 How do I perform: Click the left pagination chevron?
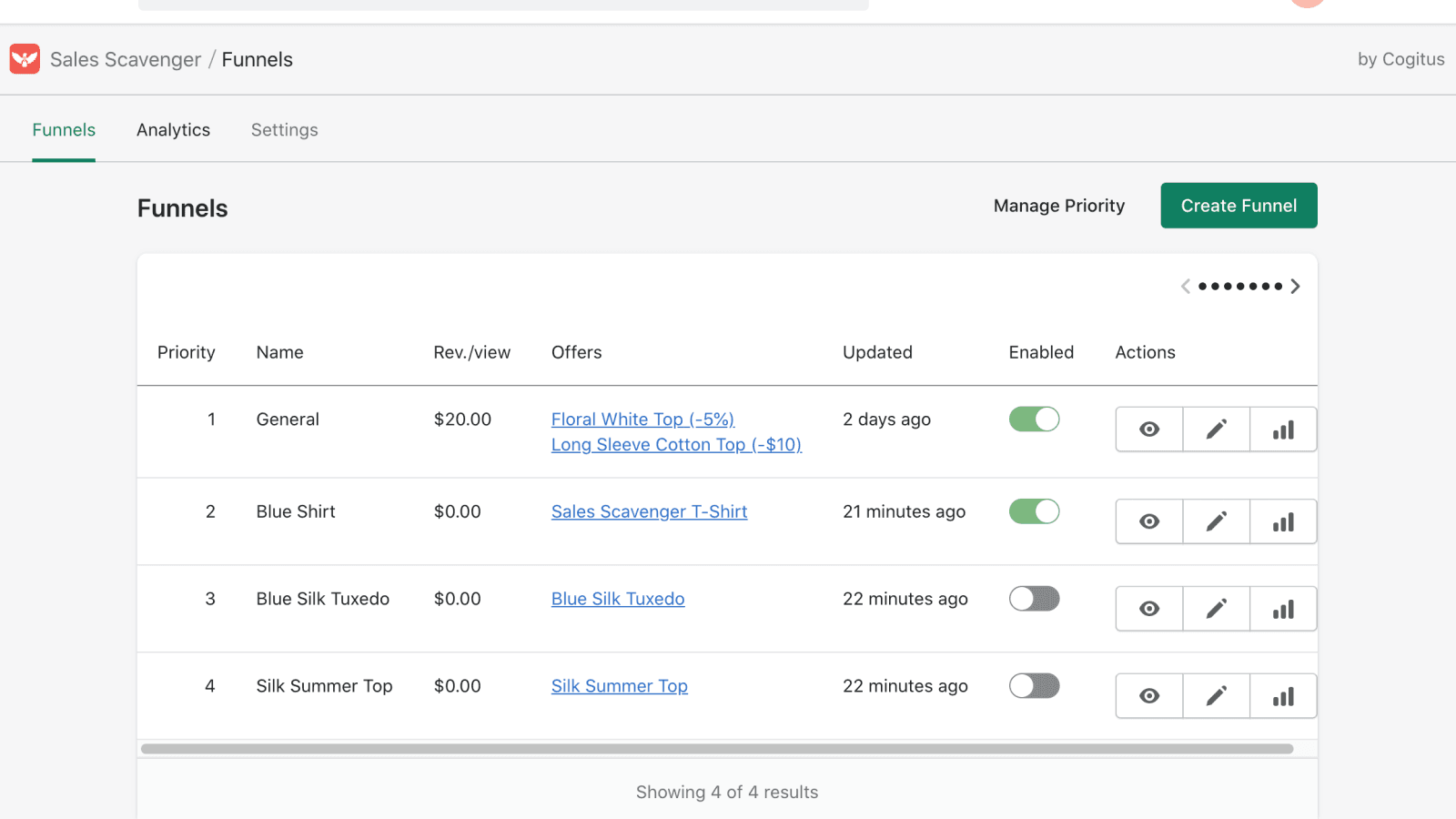(x=1186, y=286)
